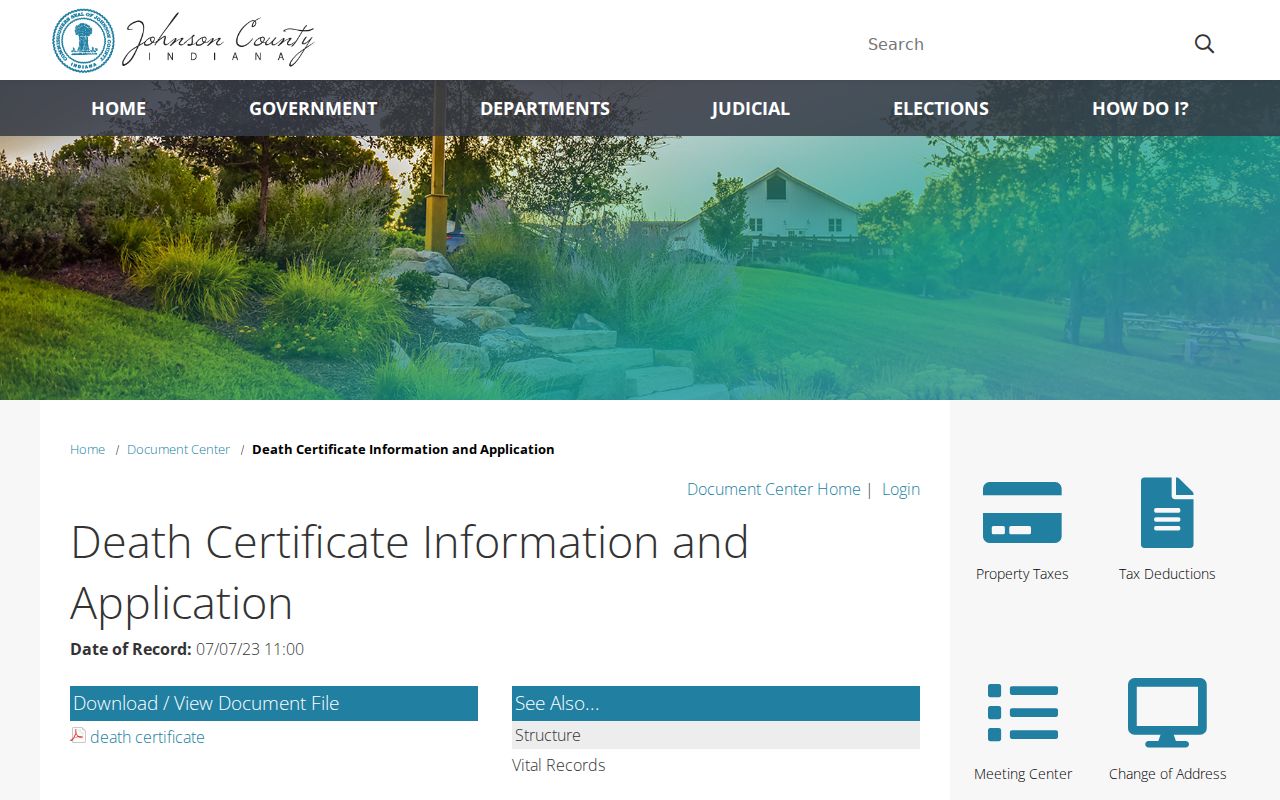Open the ELECTIONS menu

pyautogui.click(x=941, y=108)
